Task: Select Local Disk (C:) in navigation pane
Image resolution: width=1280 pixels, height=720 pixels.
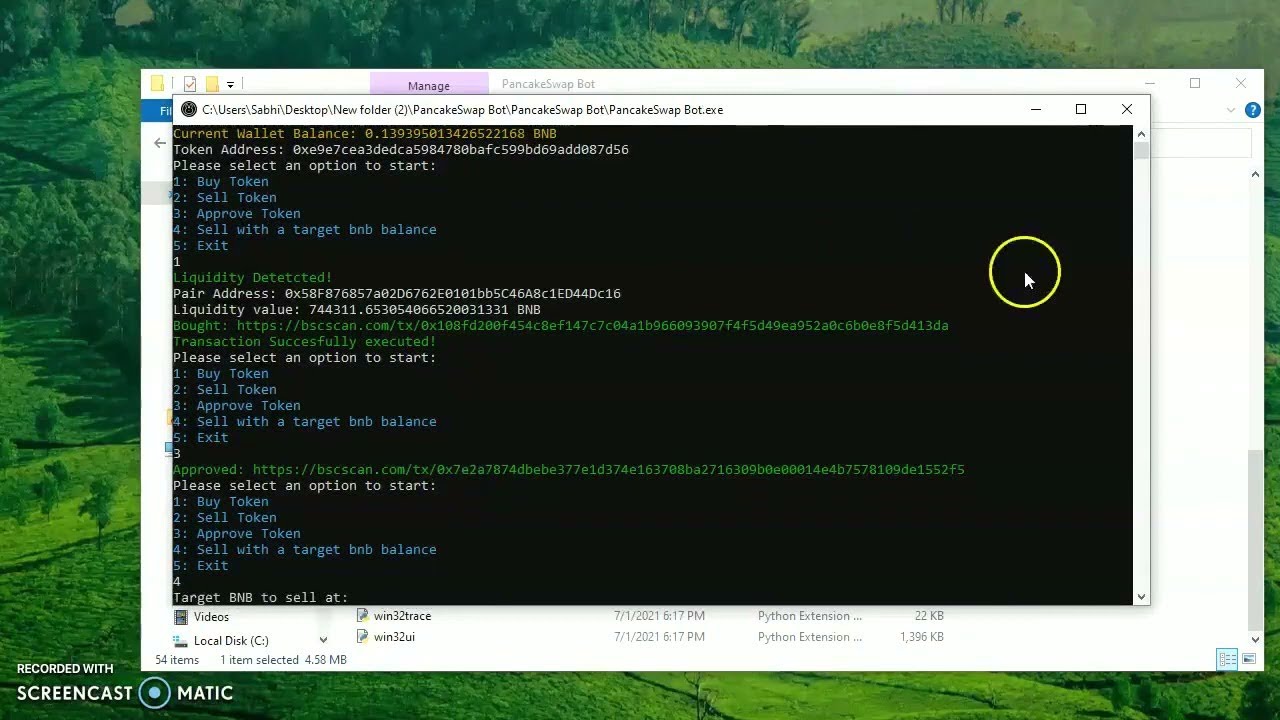Action: 231,641
